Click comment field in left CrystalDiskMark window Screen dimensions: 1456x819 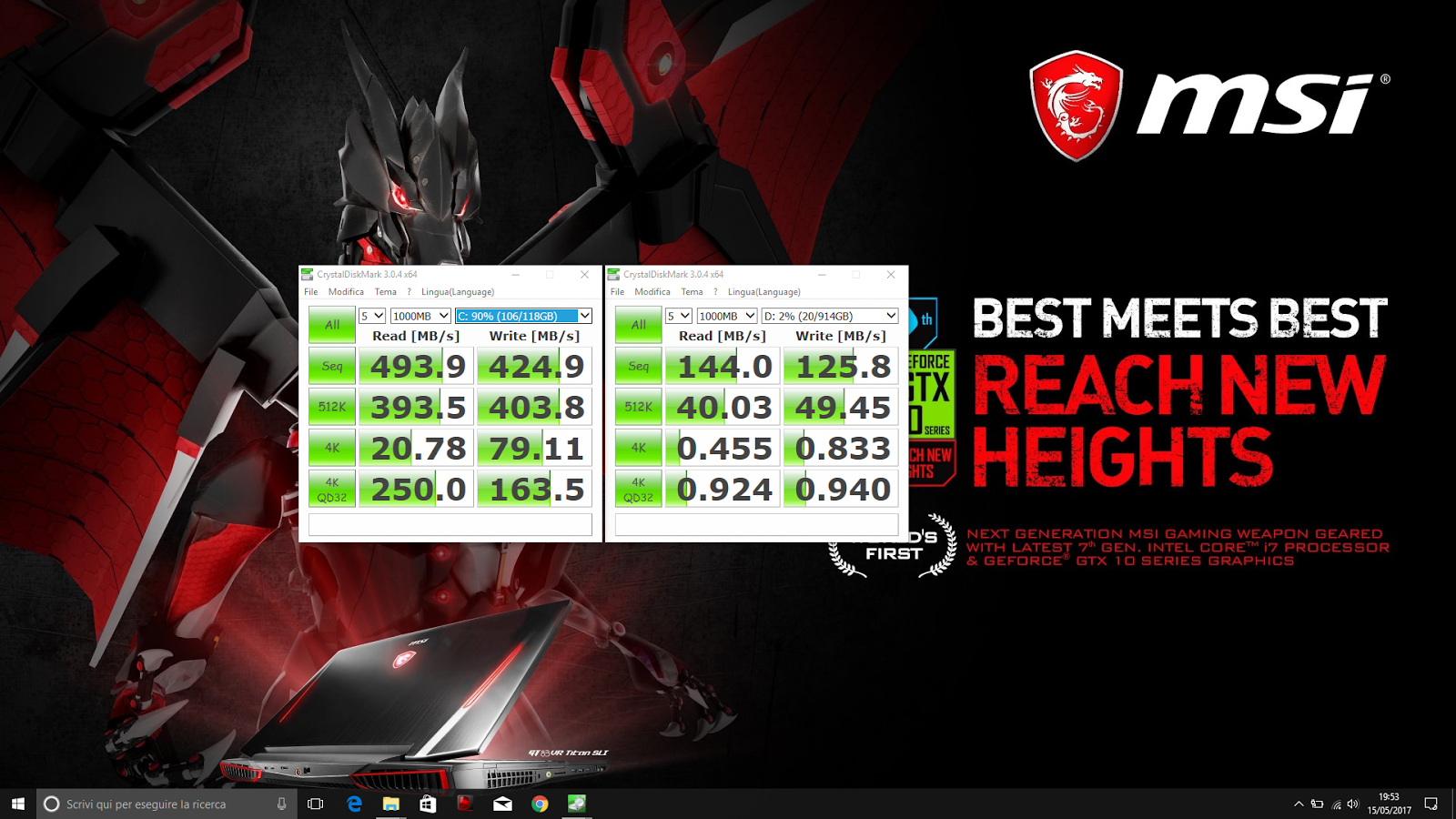pyautogui.click(x=450, y=524)
